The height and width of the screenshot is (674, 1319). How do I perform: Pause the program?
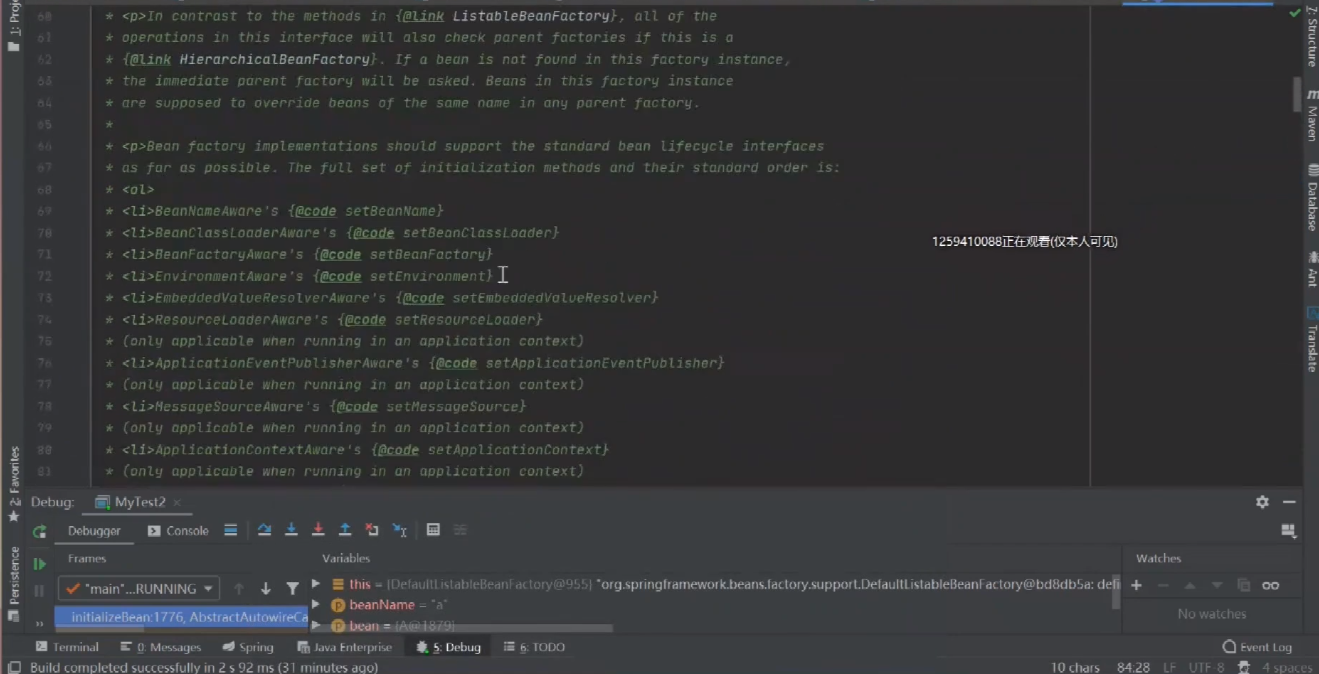point(39,591)
